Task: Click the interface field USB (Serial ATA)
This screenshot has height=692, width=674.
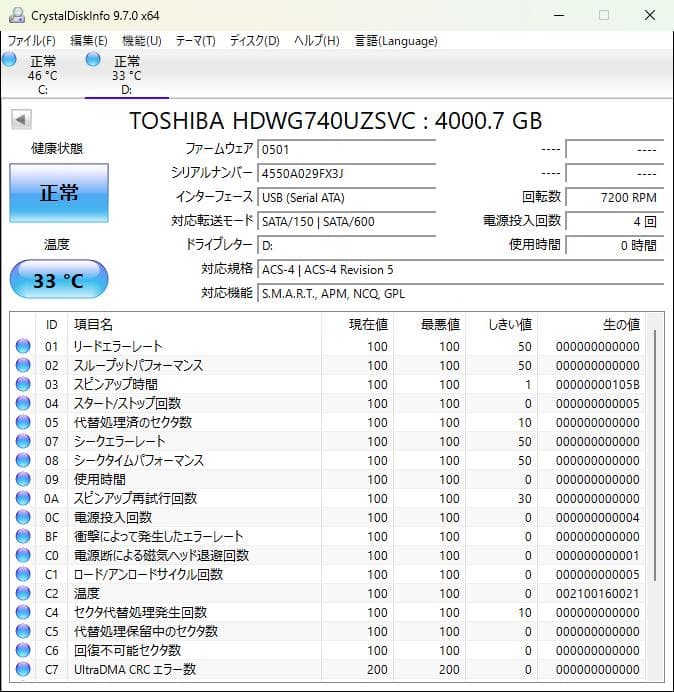Action: [x=346, y=197]
